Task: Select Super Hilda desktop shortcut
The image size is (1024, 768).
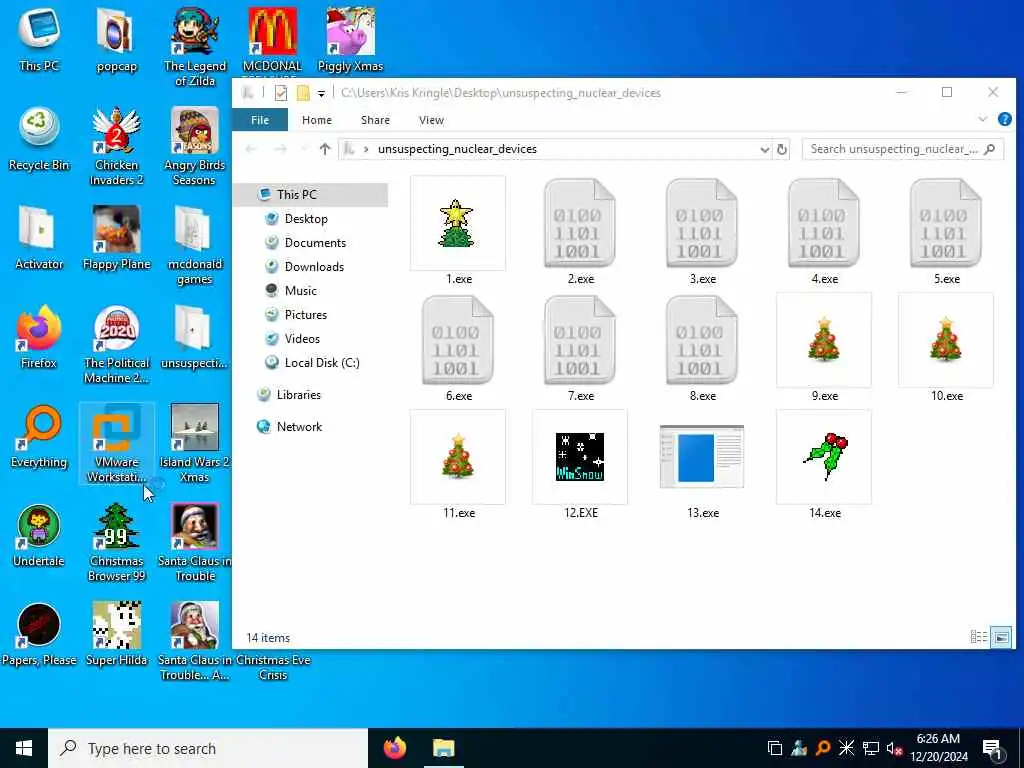Action: (x=116, y=635)
